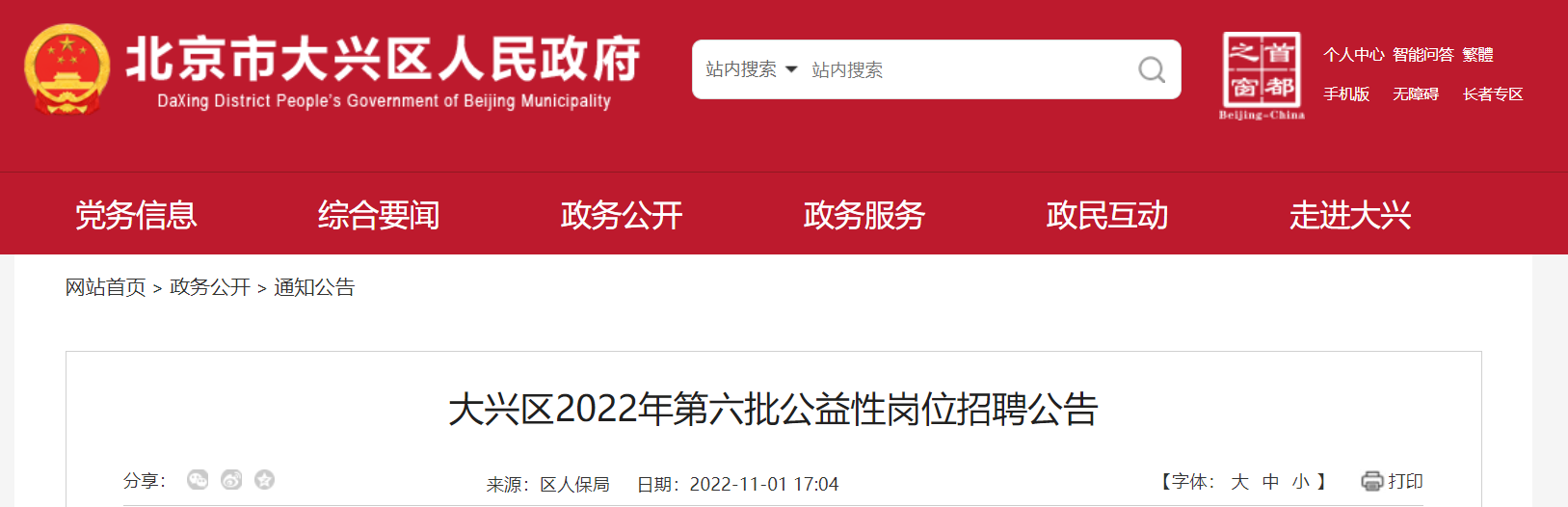Viewport: 1568px width, 507px height.
Task: Share article via WeChat icon
Action: pos(198,480)
